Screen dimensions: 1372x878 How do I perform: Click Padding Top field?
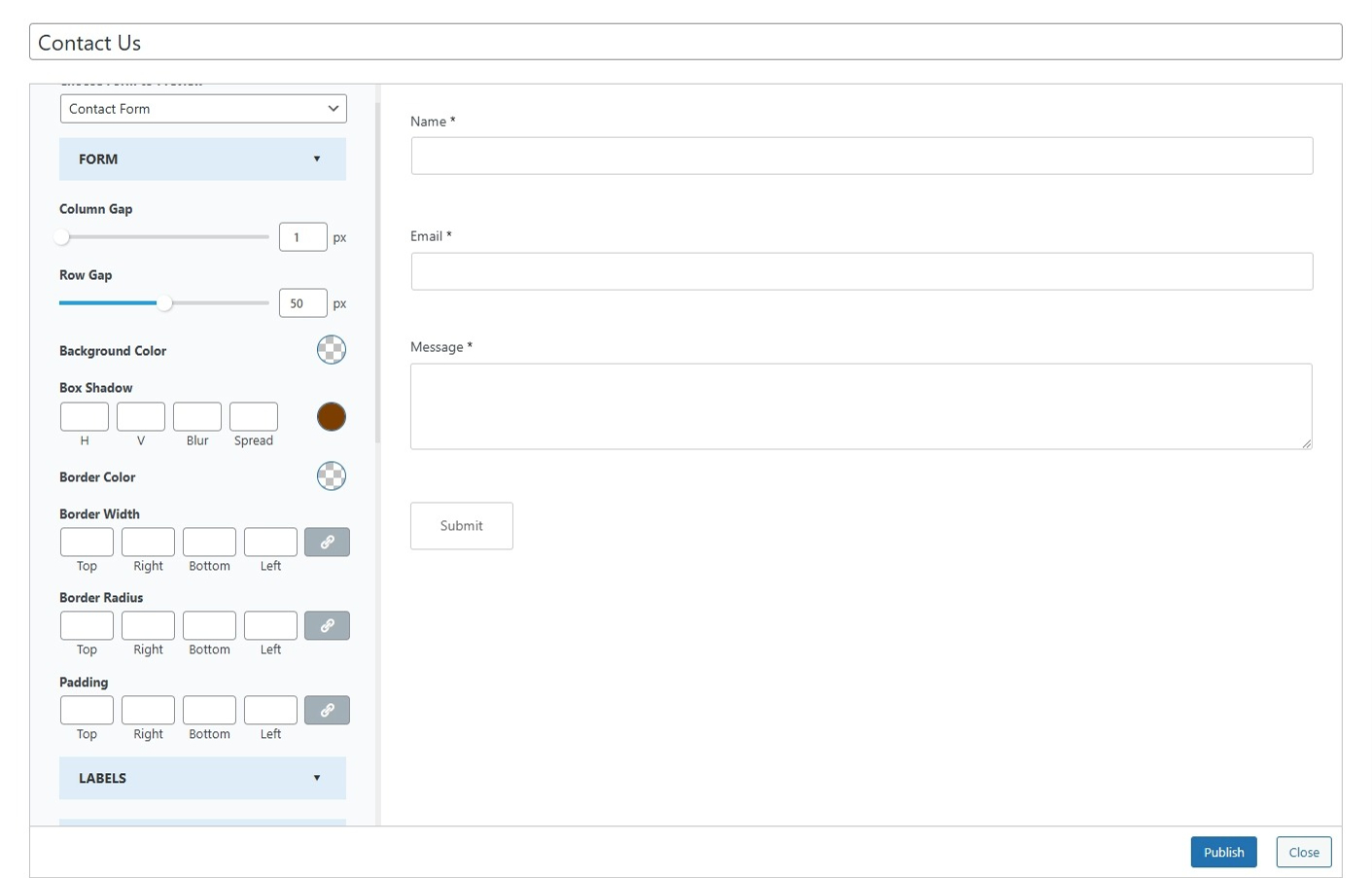pos(87,711)
